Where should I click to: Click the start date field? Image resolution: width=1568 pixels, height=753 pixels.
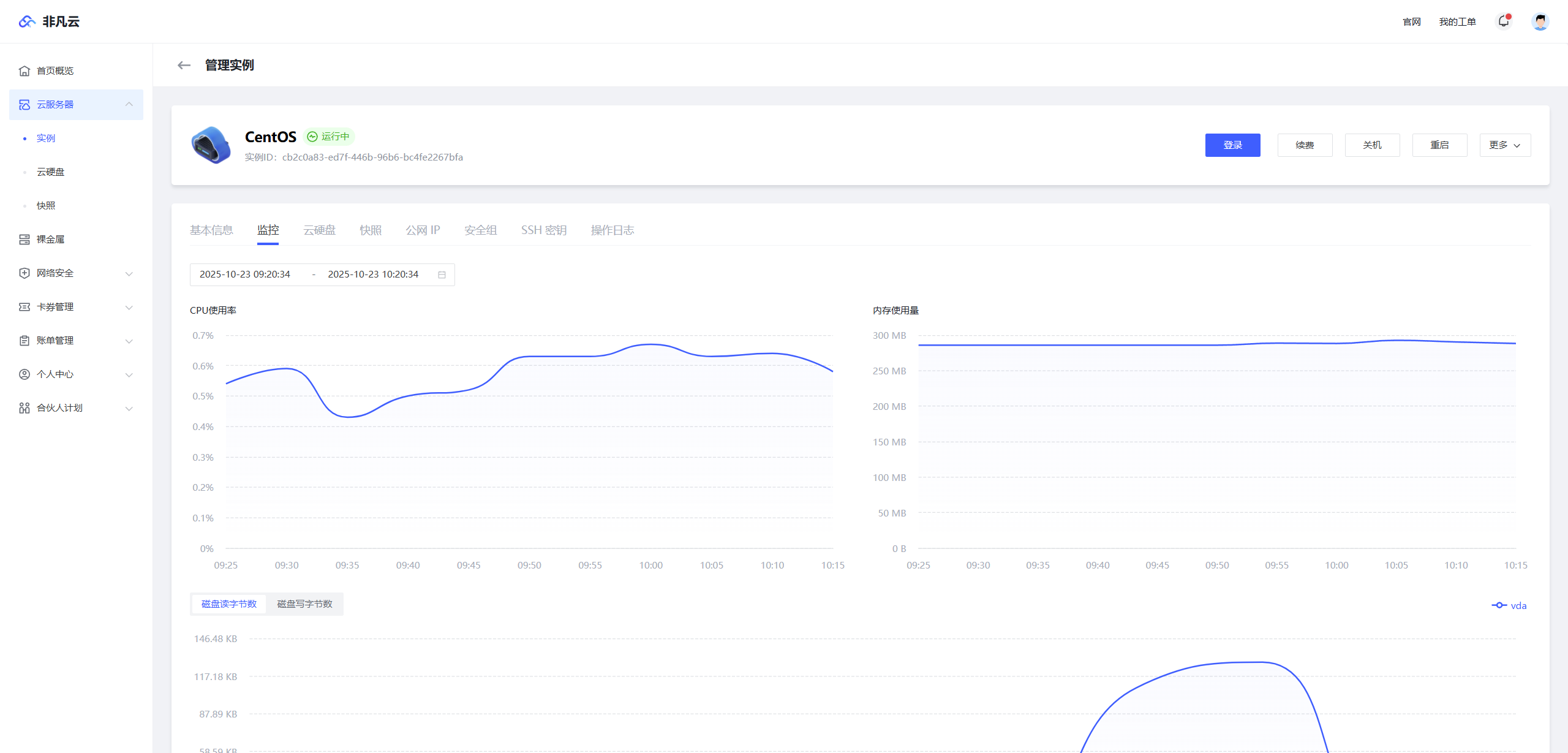pos(245,274)
